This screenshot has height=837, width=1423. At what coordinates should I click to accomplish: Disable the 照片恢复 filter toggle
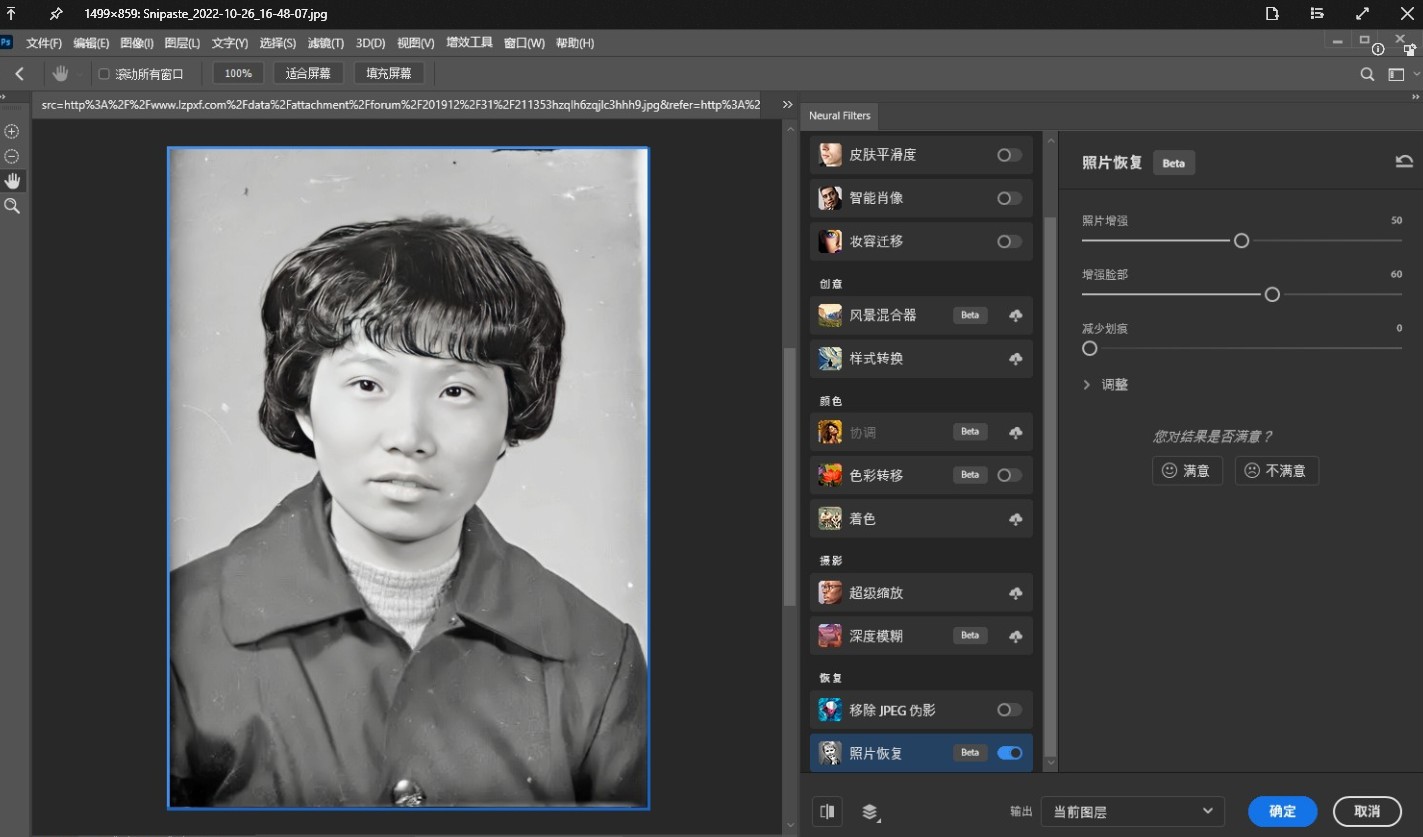pos(1009,753)
